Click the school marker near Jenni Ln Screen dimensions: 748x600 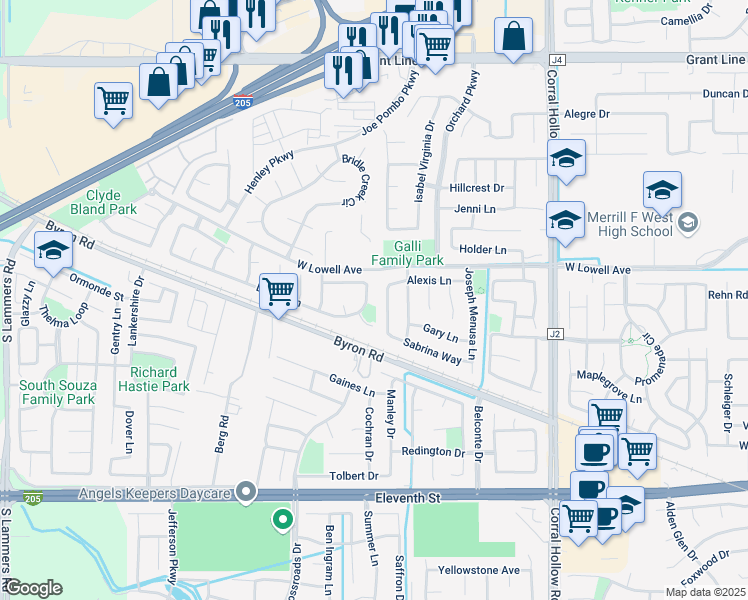(565, 221)
